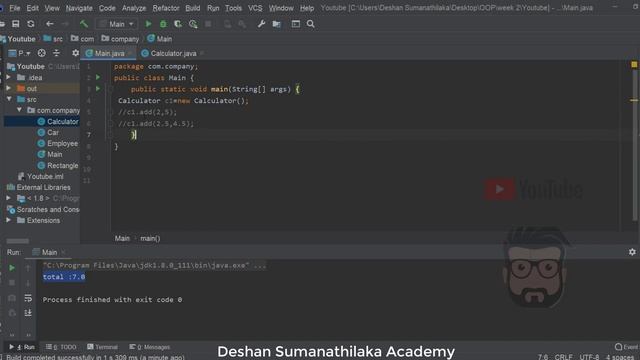Toggle soft-wrap in Run console

28,298
